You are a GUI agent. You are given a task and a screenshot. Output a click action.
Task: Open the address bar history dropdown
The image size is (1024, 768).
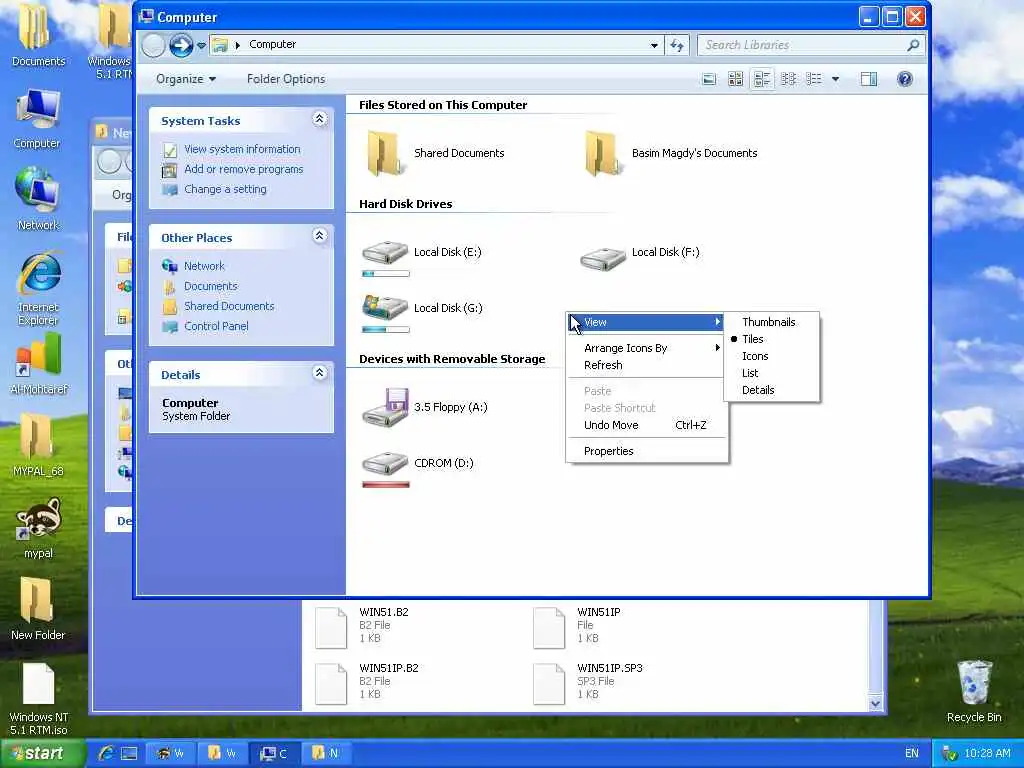[x=654, y=45]
